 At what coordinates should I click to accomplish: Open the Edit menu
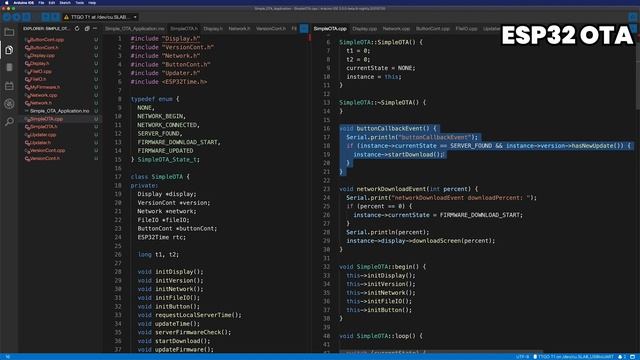[52, 2]
